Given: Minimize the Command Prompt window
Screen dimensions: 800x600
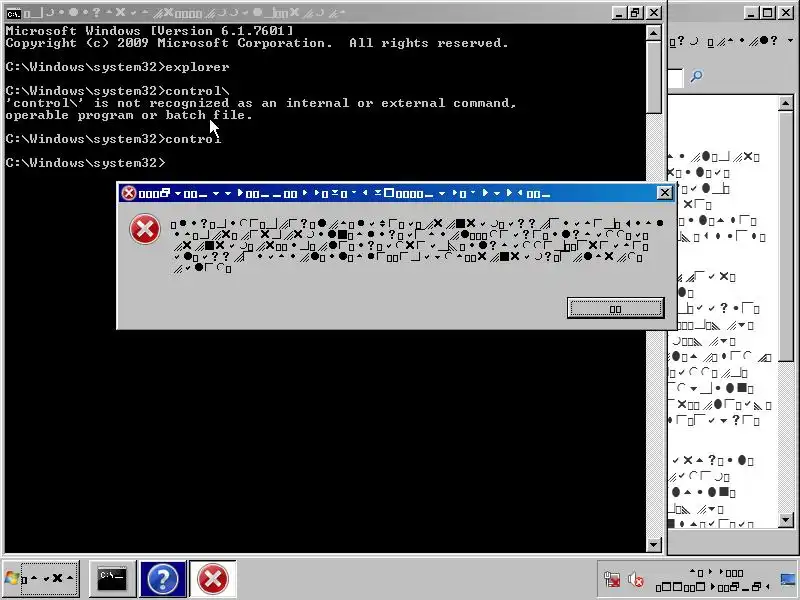Looking at the screenshot, I should pyautogui.click(x=619, y=13).
